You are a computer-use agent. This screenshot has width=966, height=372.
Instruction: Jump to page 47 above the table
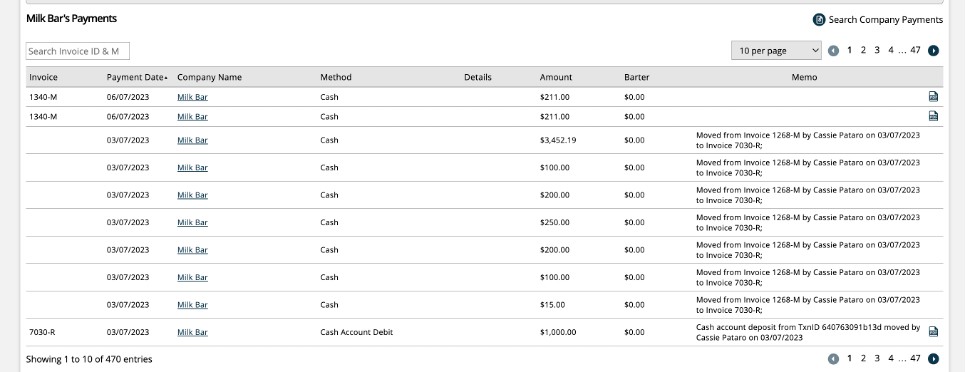[x=915, y=51]
